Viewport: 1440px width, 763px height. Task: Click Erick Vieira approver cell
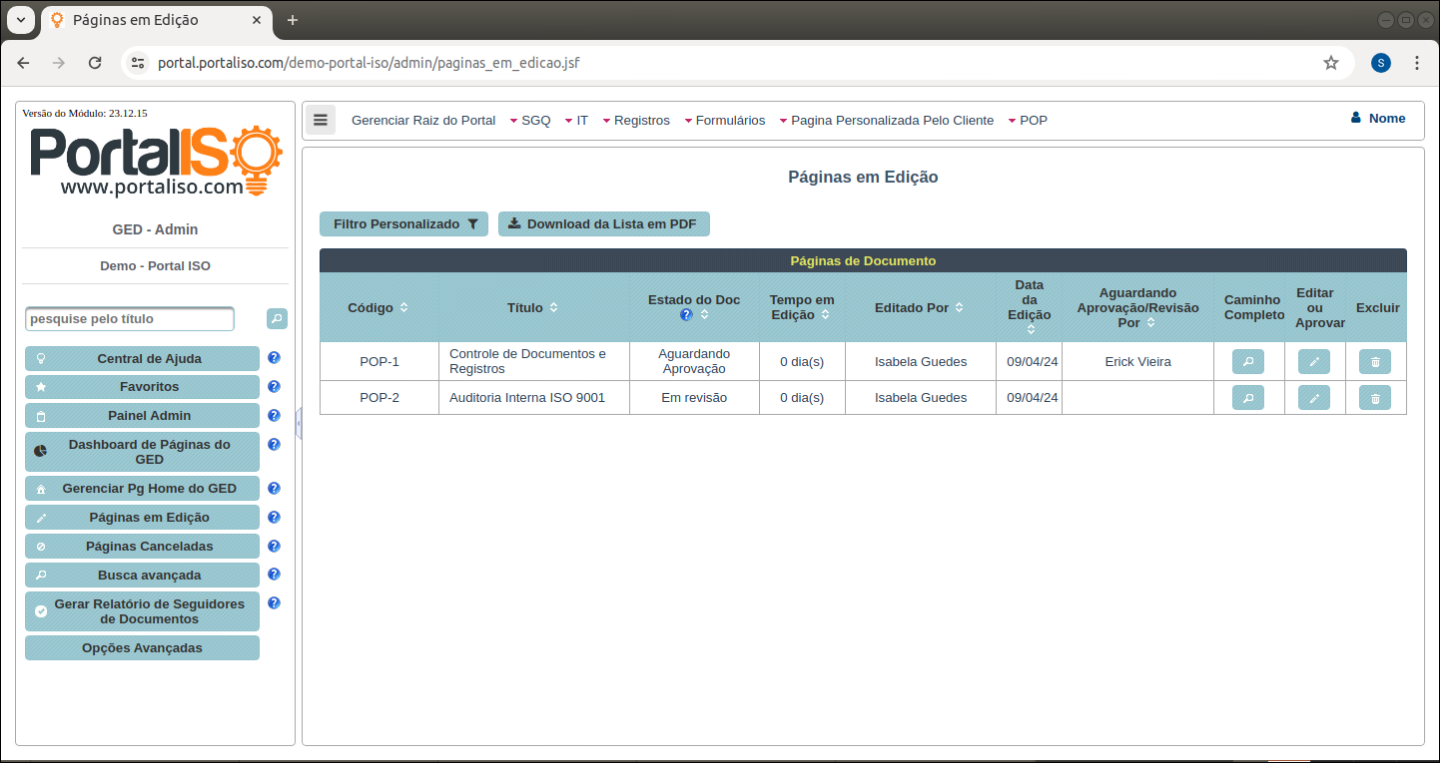(x=1138, y=361)
